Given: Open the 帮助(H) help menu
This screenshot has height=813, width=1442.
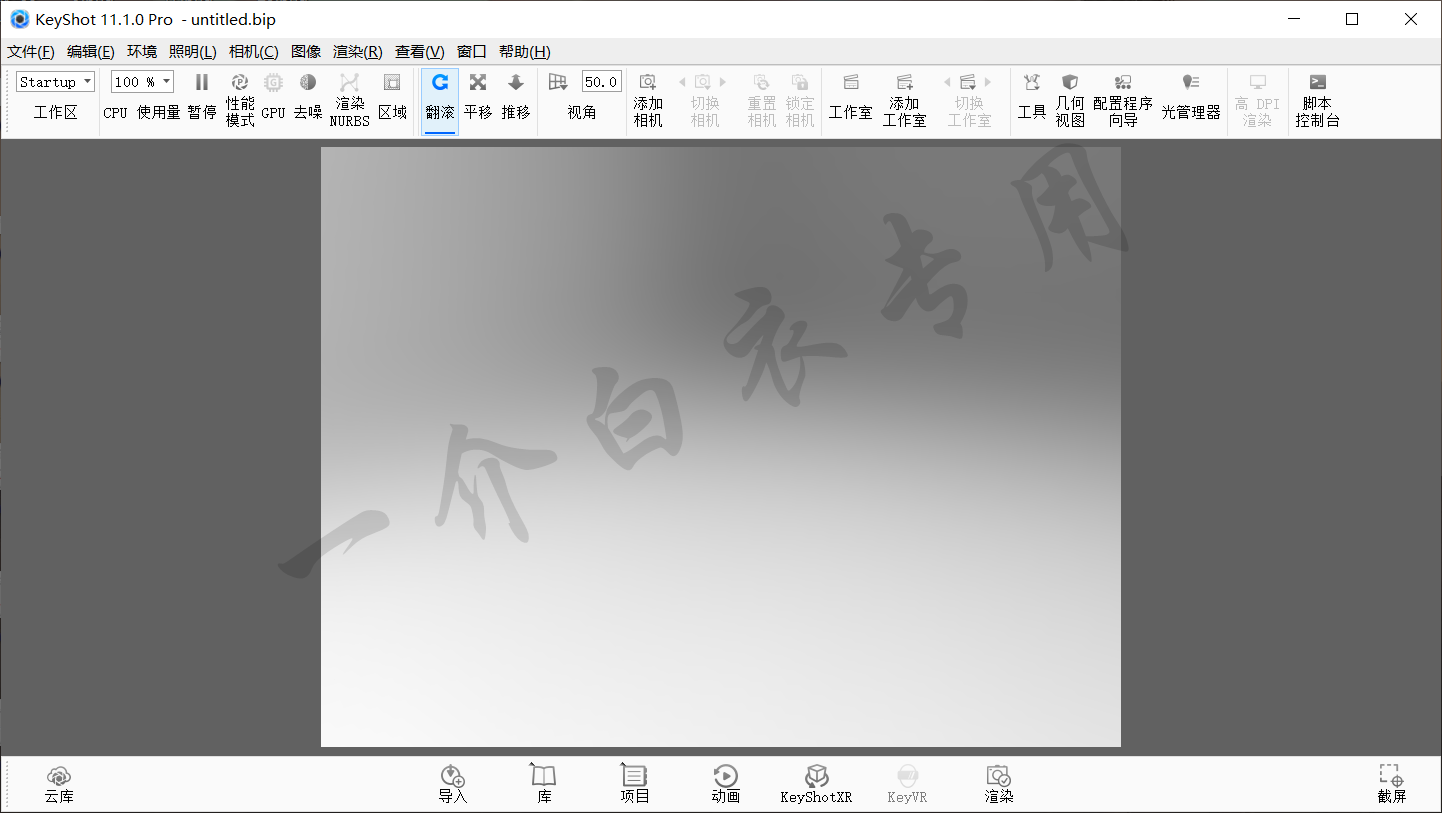Looking at the screenshot, I should click(524, 52).
